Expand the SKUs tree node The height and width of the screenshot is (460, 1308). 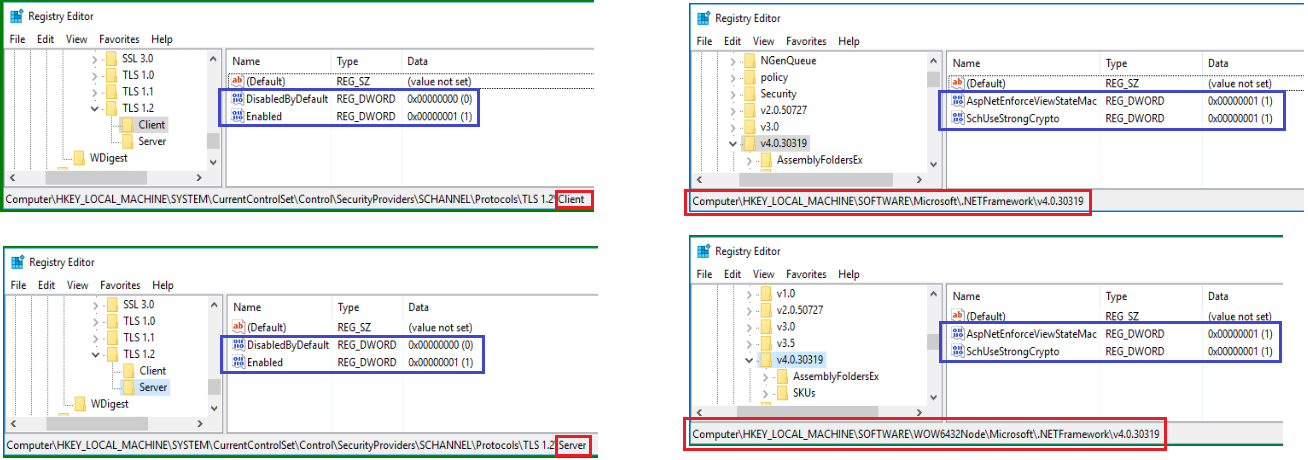click(x=766, y=393)
